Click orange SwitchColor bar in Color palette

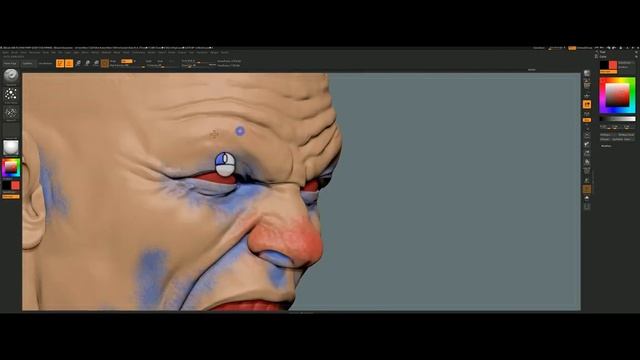tap(609, 72)
